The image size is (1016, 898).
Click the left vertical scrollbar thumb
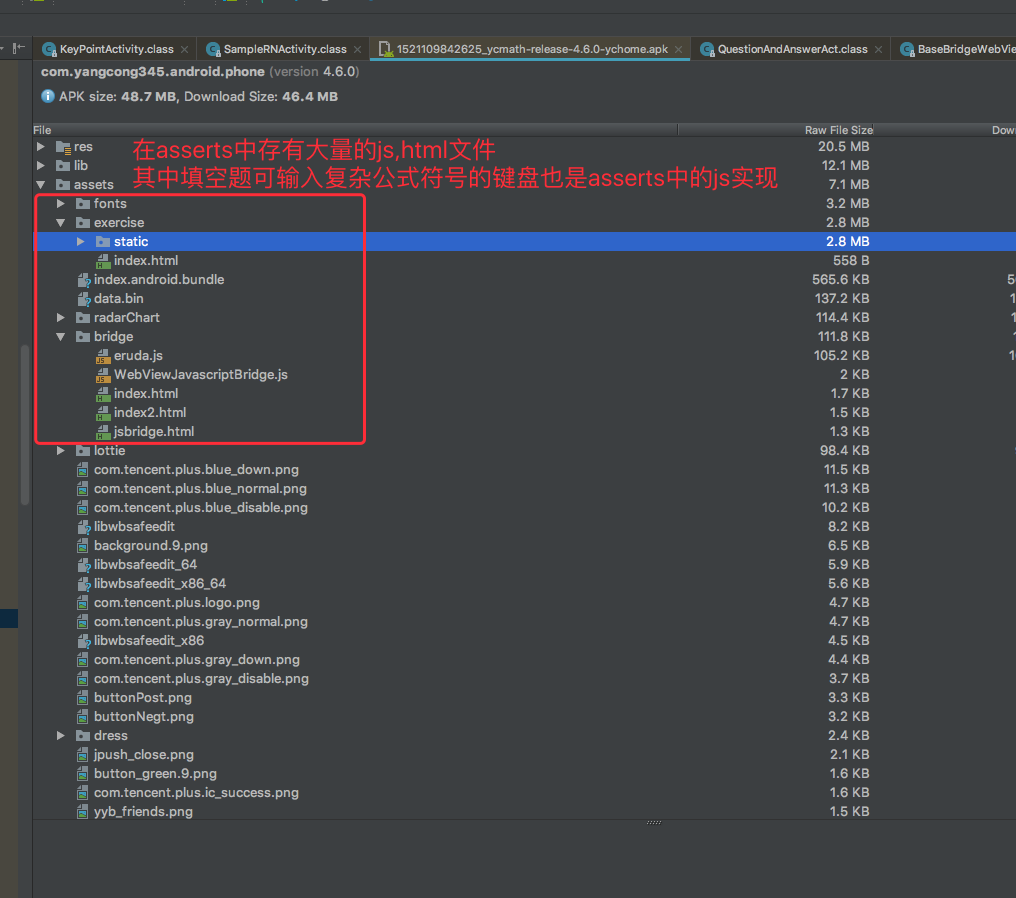coord(25,424)
